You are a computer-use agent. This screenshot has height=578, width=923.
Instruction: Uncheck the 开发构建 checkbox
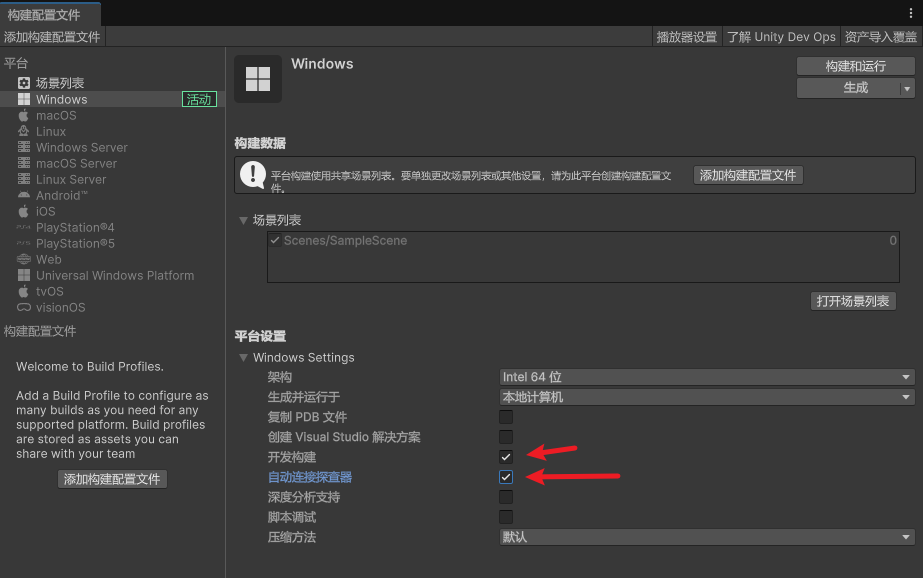point(506,457)
